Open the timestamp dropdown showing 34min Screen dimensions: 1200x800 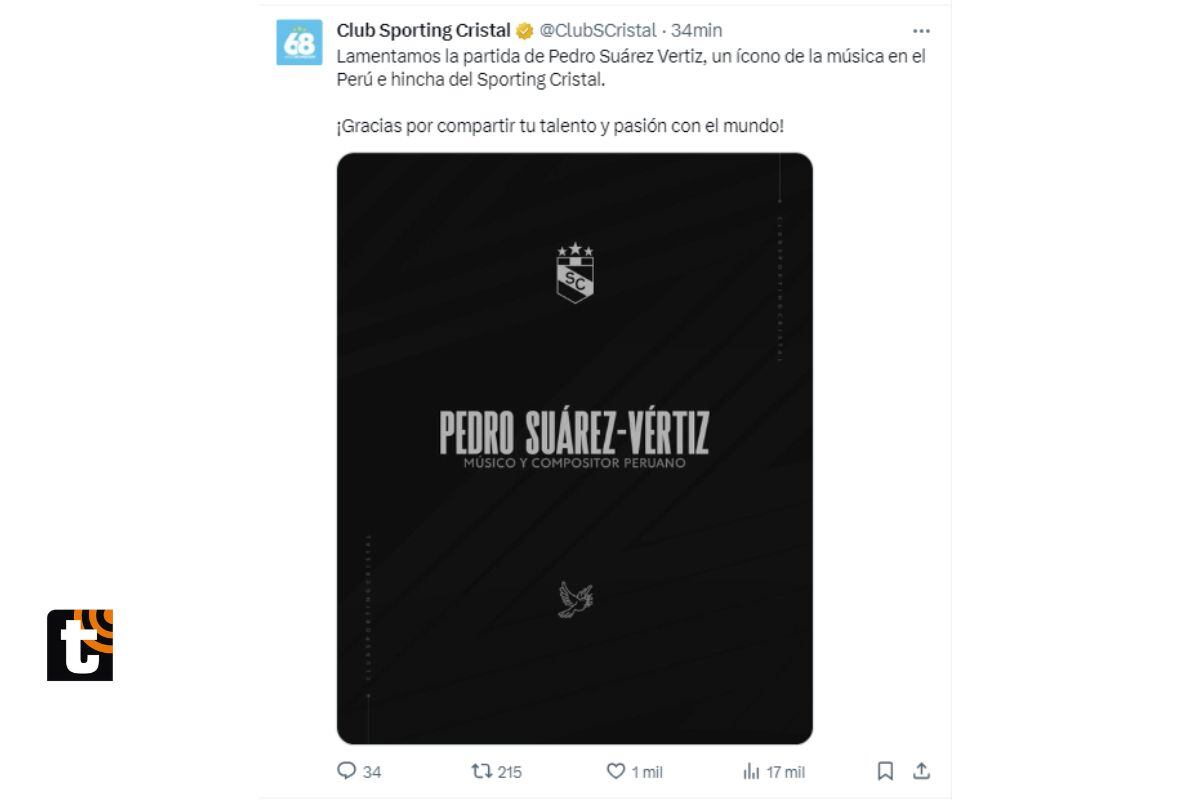pos(695,30)
